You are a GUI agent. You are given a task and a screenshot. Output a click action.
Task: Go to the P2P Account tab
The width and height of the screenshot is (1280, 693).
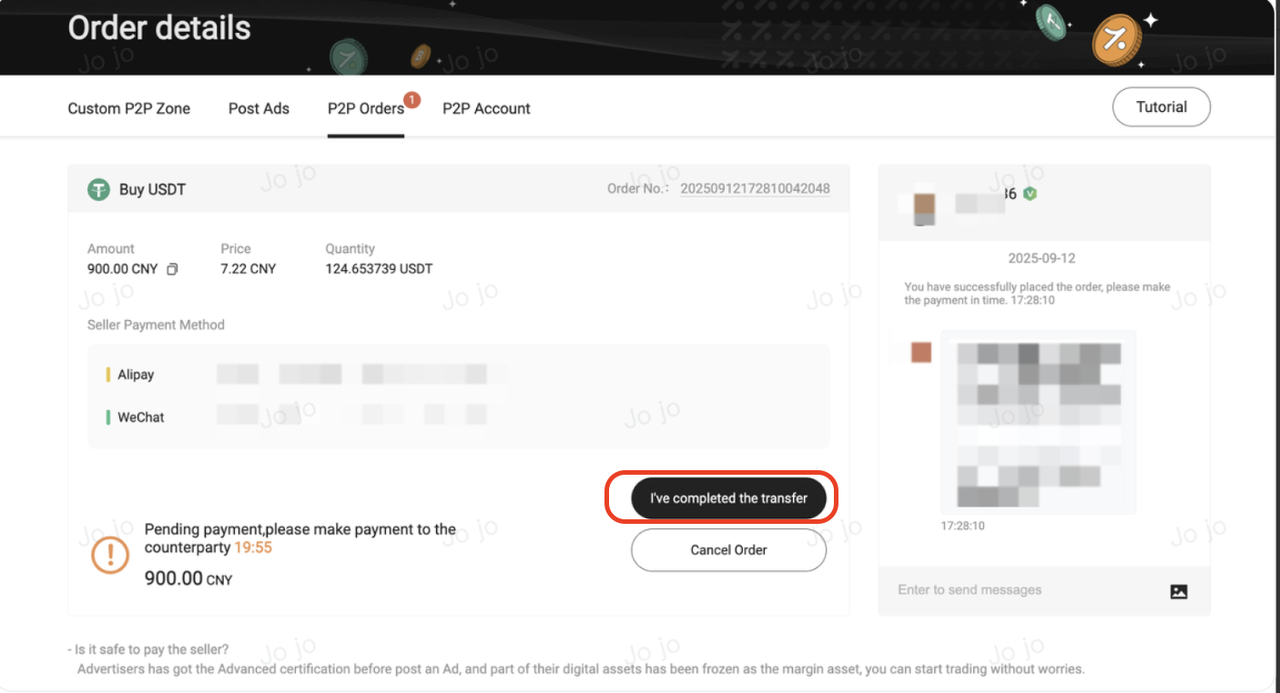tap(486, 108)
